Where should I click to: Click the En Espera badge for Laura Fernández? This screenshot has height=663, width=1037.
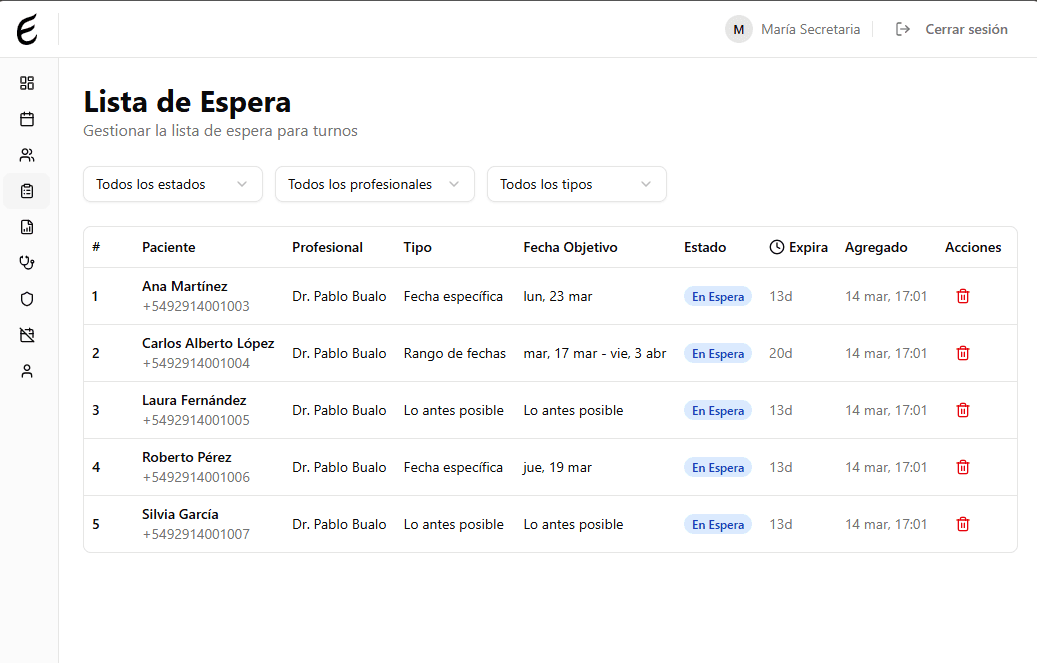click(717, 410)
